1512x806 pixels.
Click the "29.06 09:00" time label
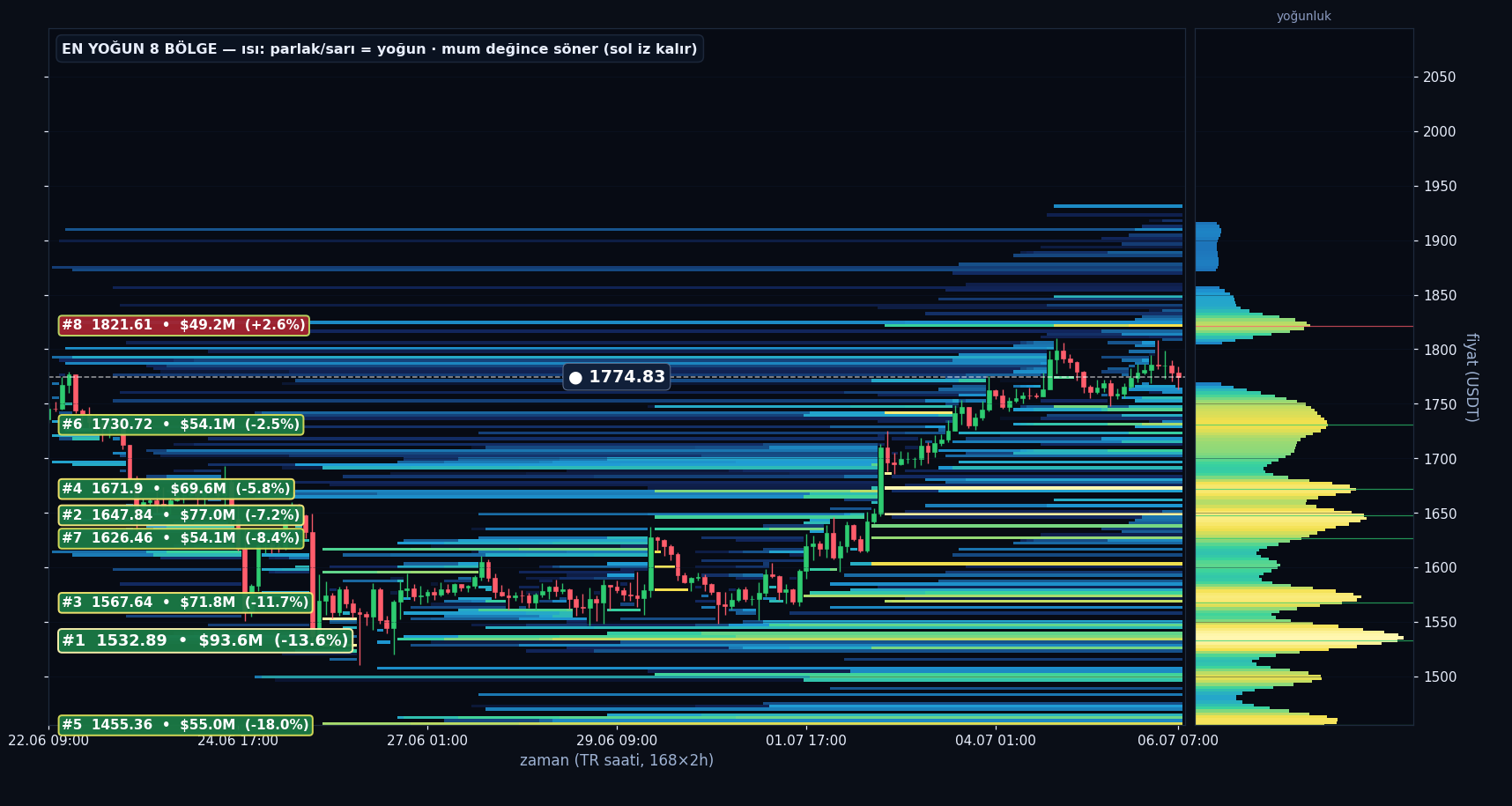click(617, 741)
